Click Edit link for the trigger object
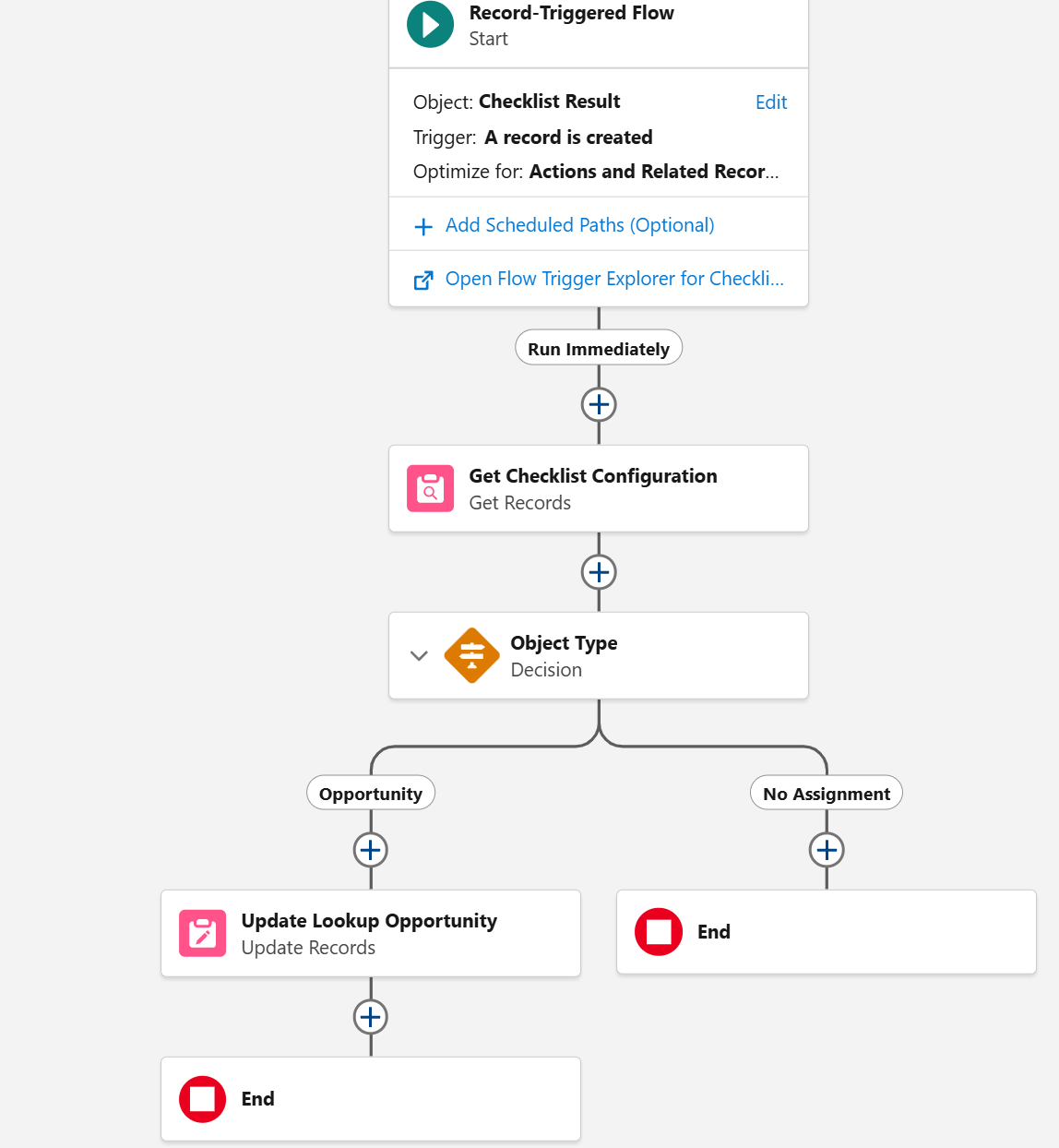Image resolution: width=1059 pixels, height=1148 pixels. (x=770, y=102)
